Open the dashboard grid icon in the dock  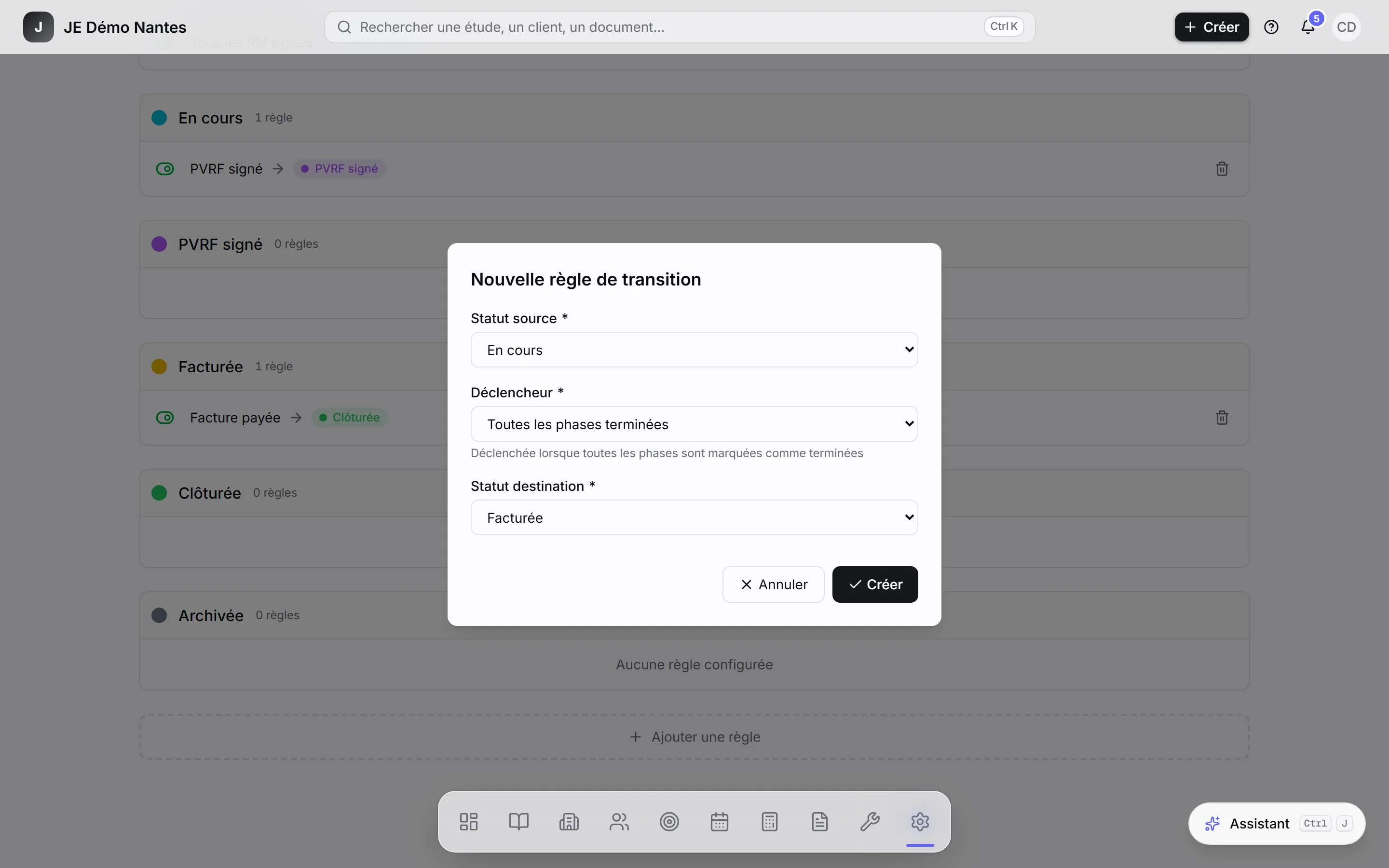click(x=468, y=822)
